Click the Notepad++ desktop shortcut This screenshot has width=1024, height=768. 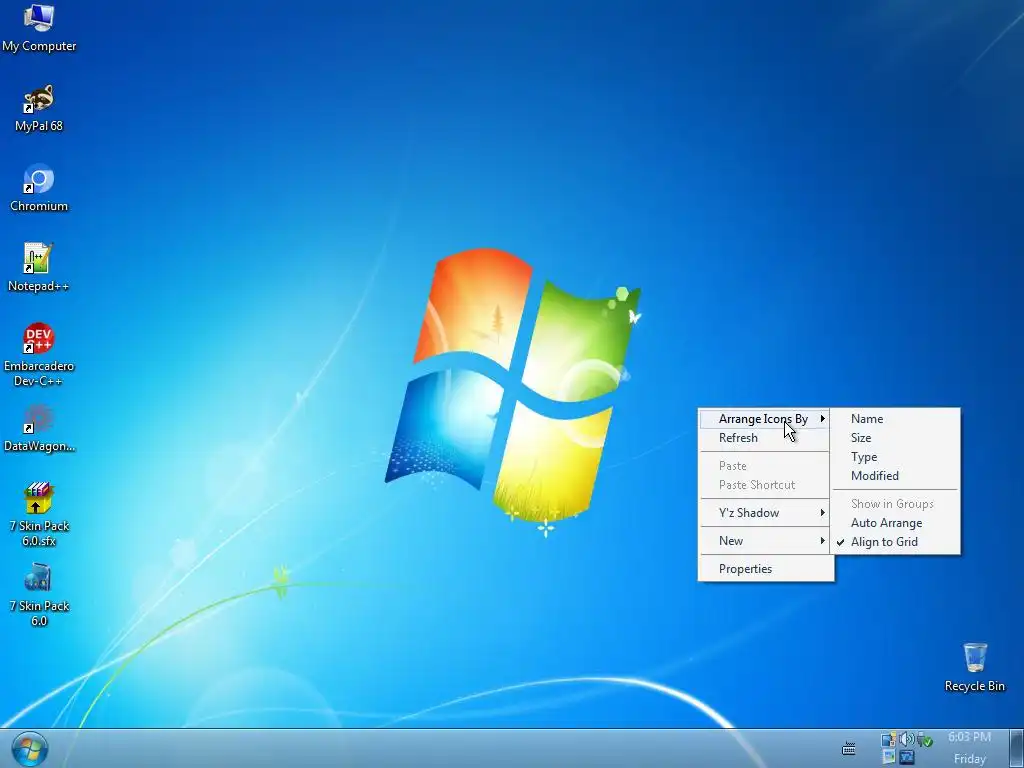(39, 268)
